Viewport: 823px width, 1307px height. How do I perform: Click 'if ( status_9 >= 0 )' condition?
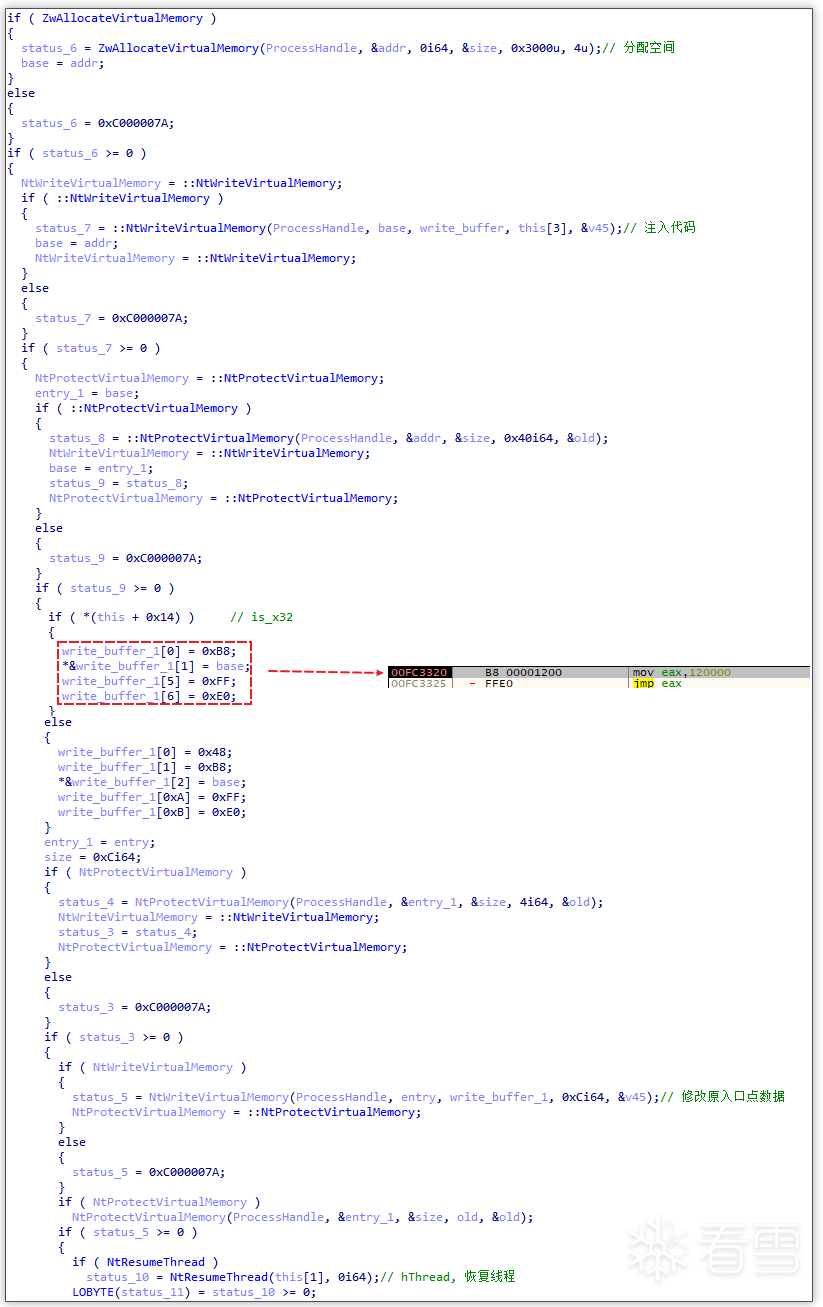tap(105, 588)
